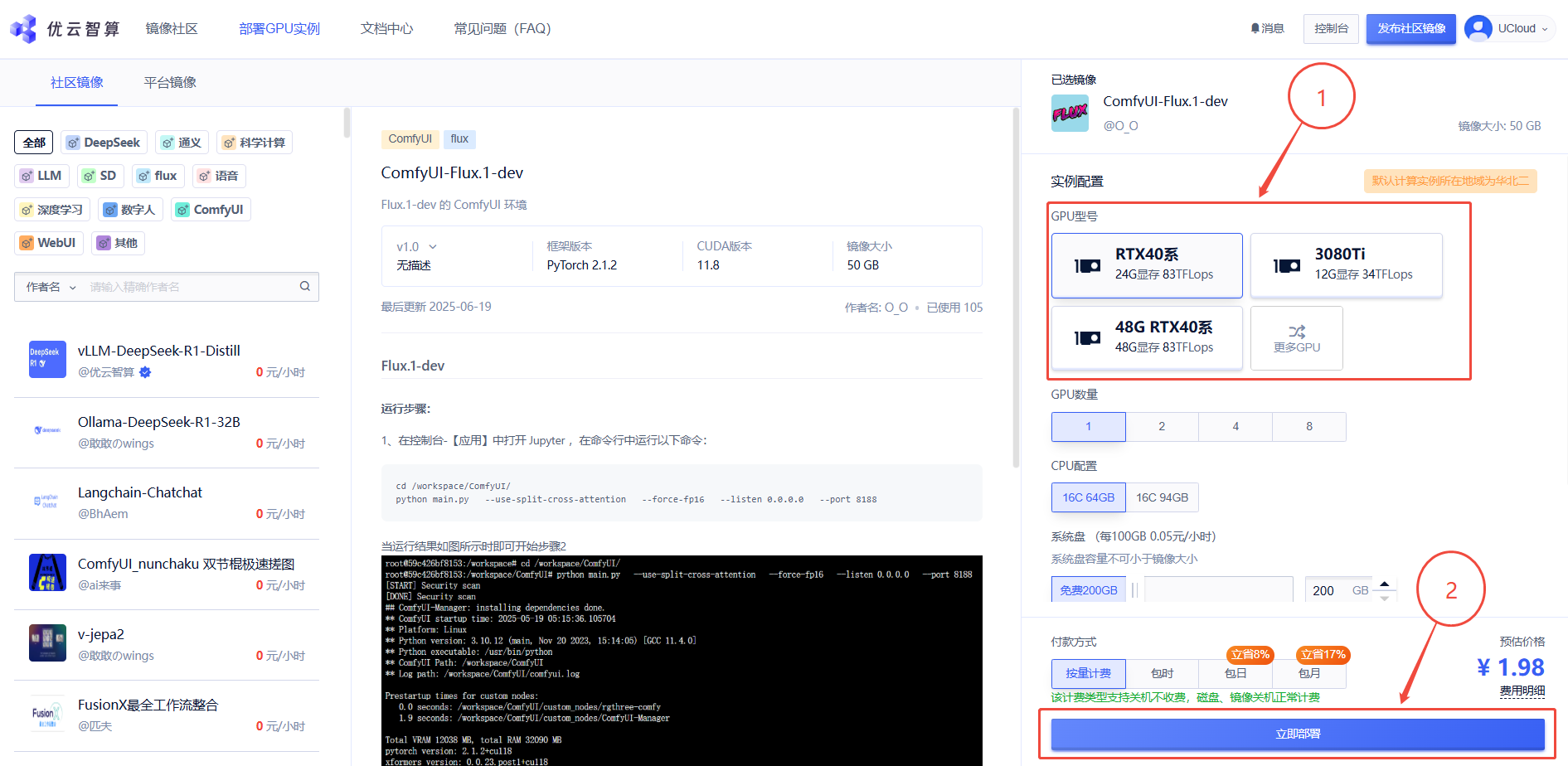Open 文档中心 in top navigation

pos(386,29)
